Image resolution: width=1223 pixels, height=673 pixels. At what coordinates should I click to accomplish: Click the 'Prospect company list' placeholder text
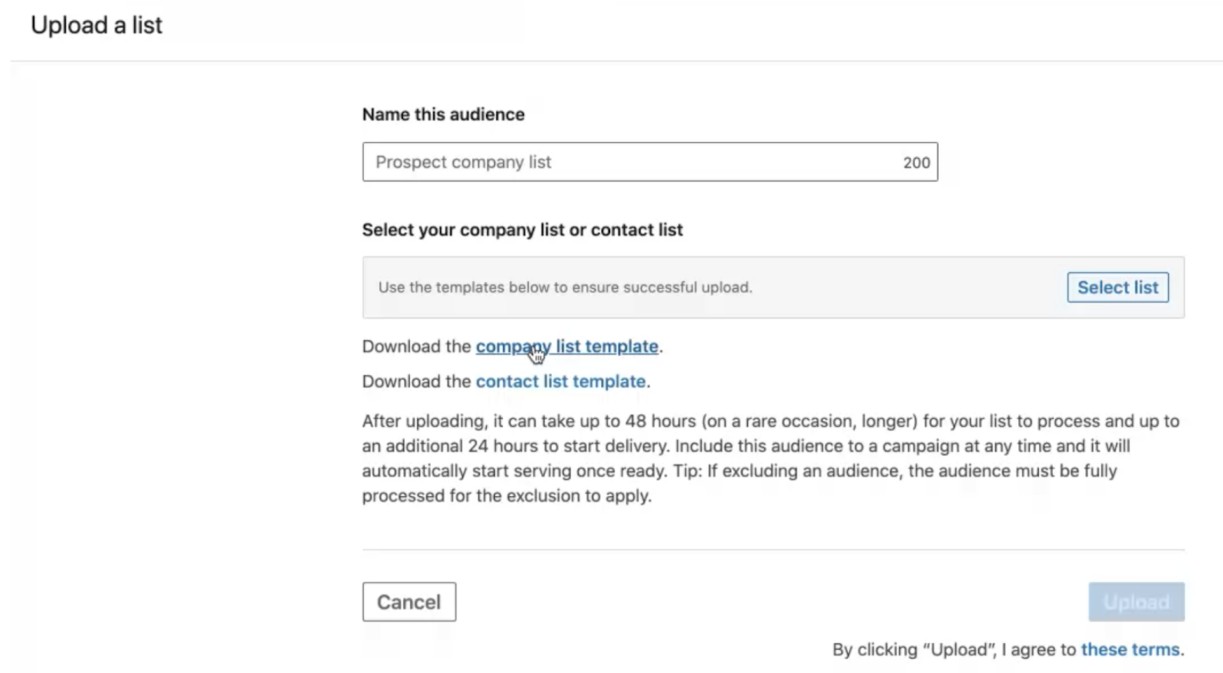pyautogui.click(x=463, y=162)
